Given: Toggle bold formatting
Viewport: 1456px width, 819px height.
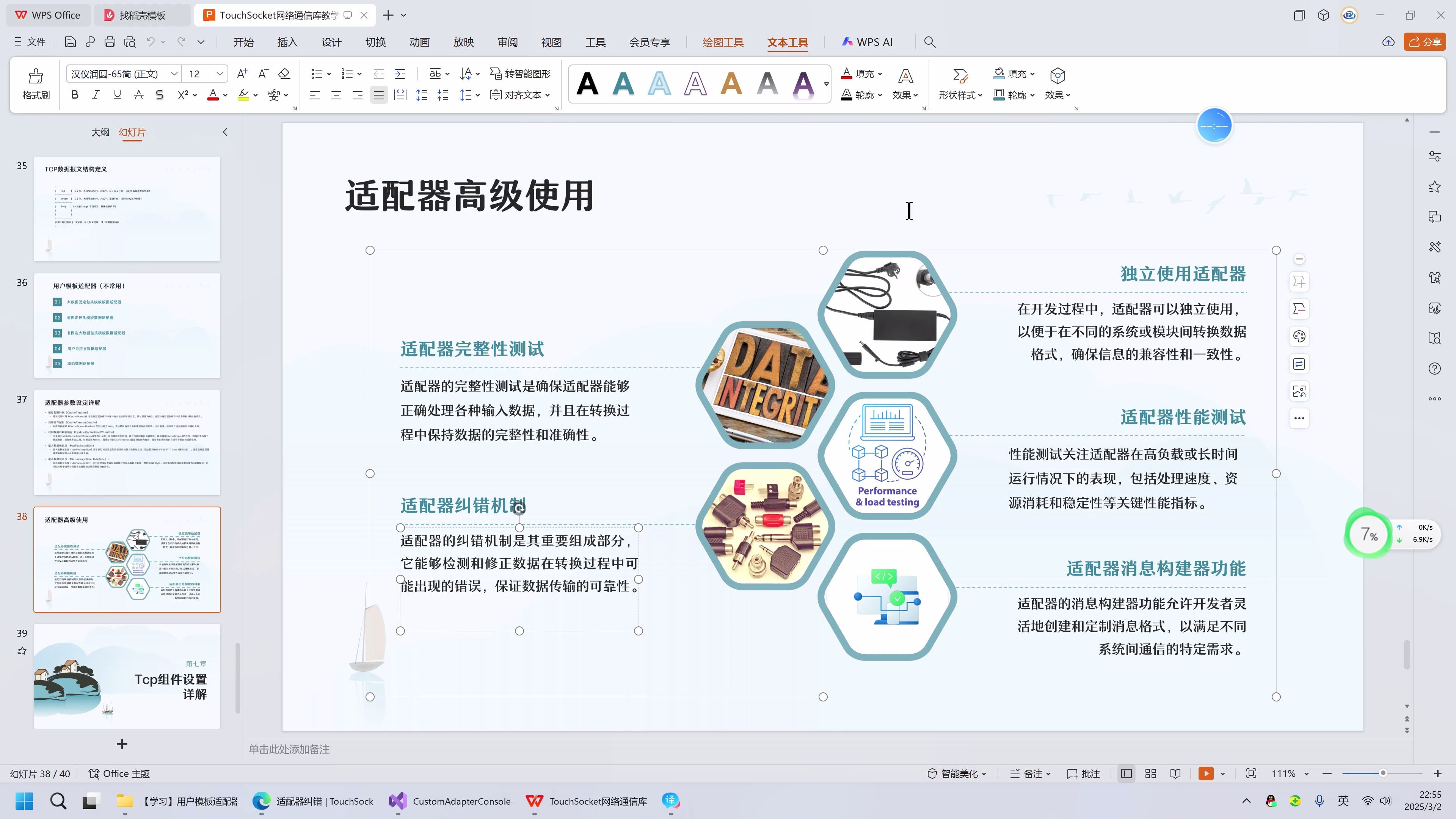Looking at the screenshot, I should (74, 94).
